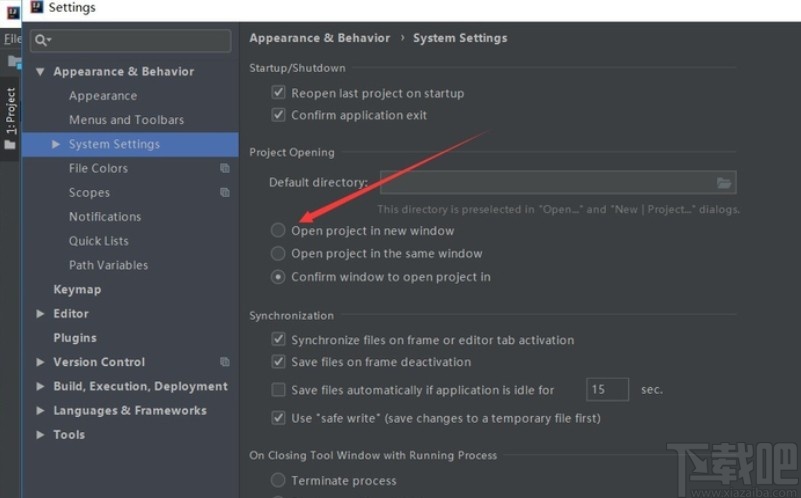801x498 pixels.
Task: Click the Default directory text field
Action: 545,183
